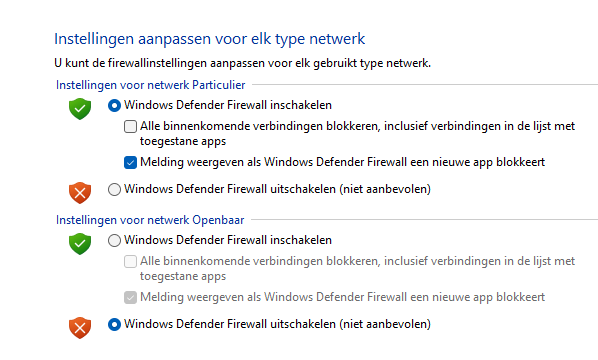Click the 'toegestane apps' label text under Particulier
The image size is (598, 360).
pos(183,141)
